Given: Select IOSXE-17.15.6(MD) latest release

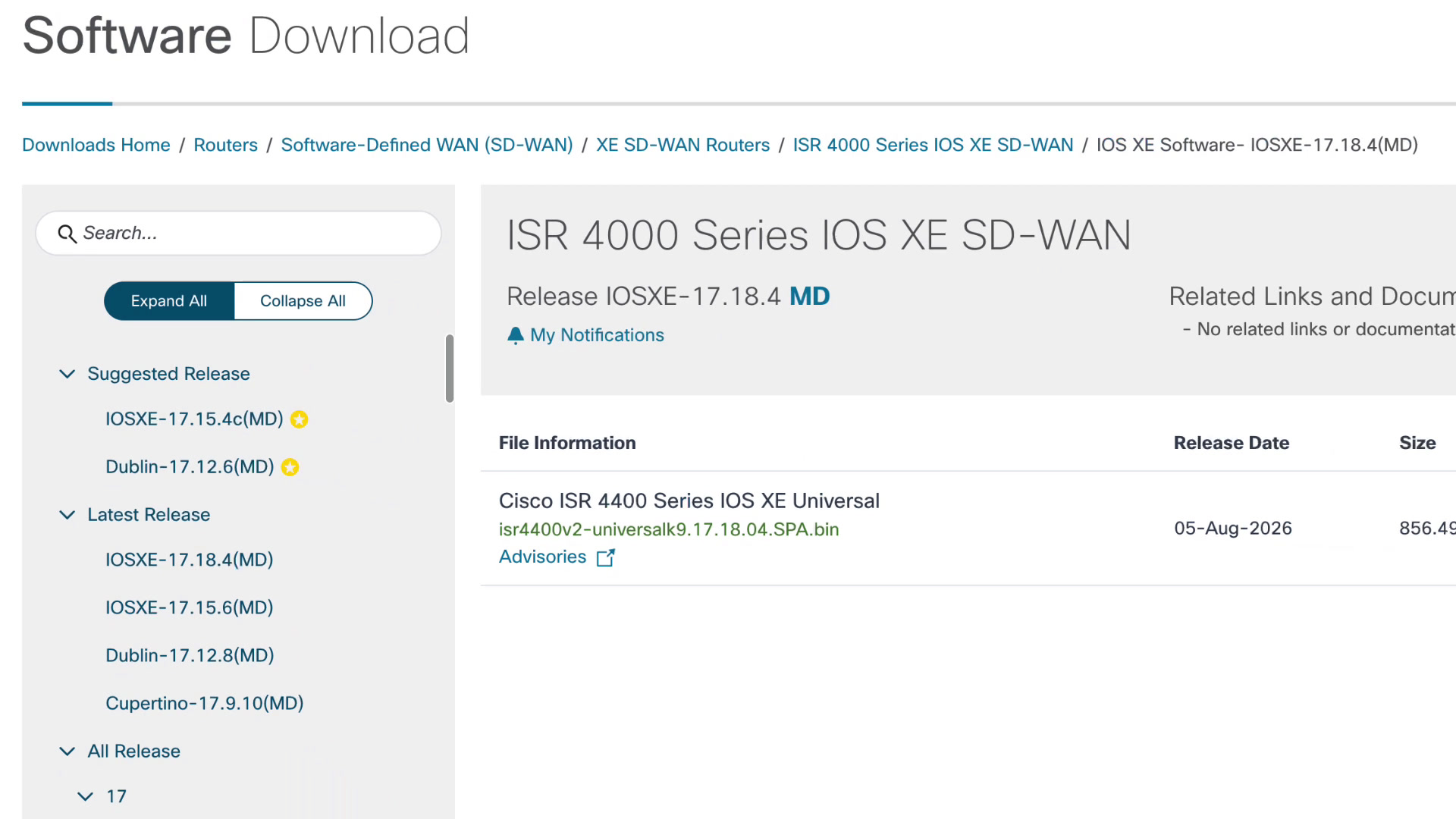Looking at the screenshot, I should pos(190,607).
